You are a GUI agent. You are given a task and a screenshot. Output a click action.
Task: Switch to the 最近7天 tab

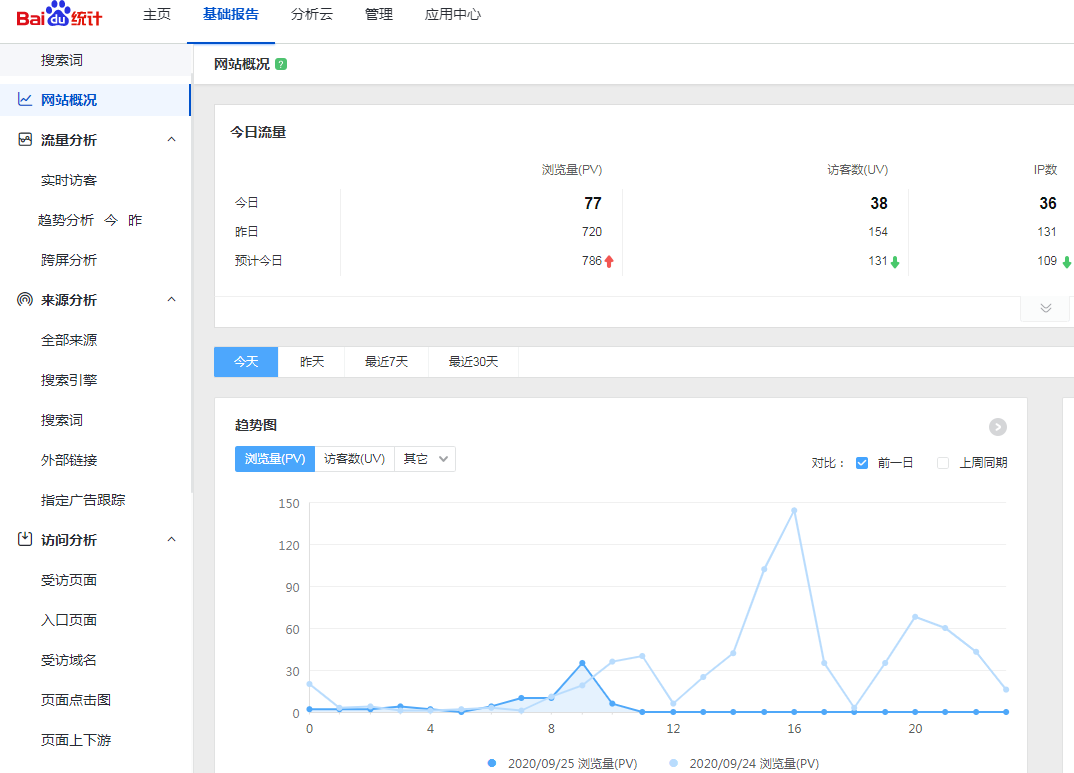tap(386, 362)
